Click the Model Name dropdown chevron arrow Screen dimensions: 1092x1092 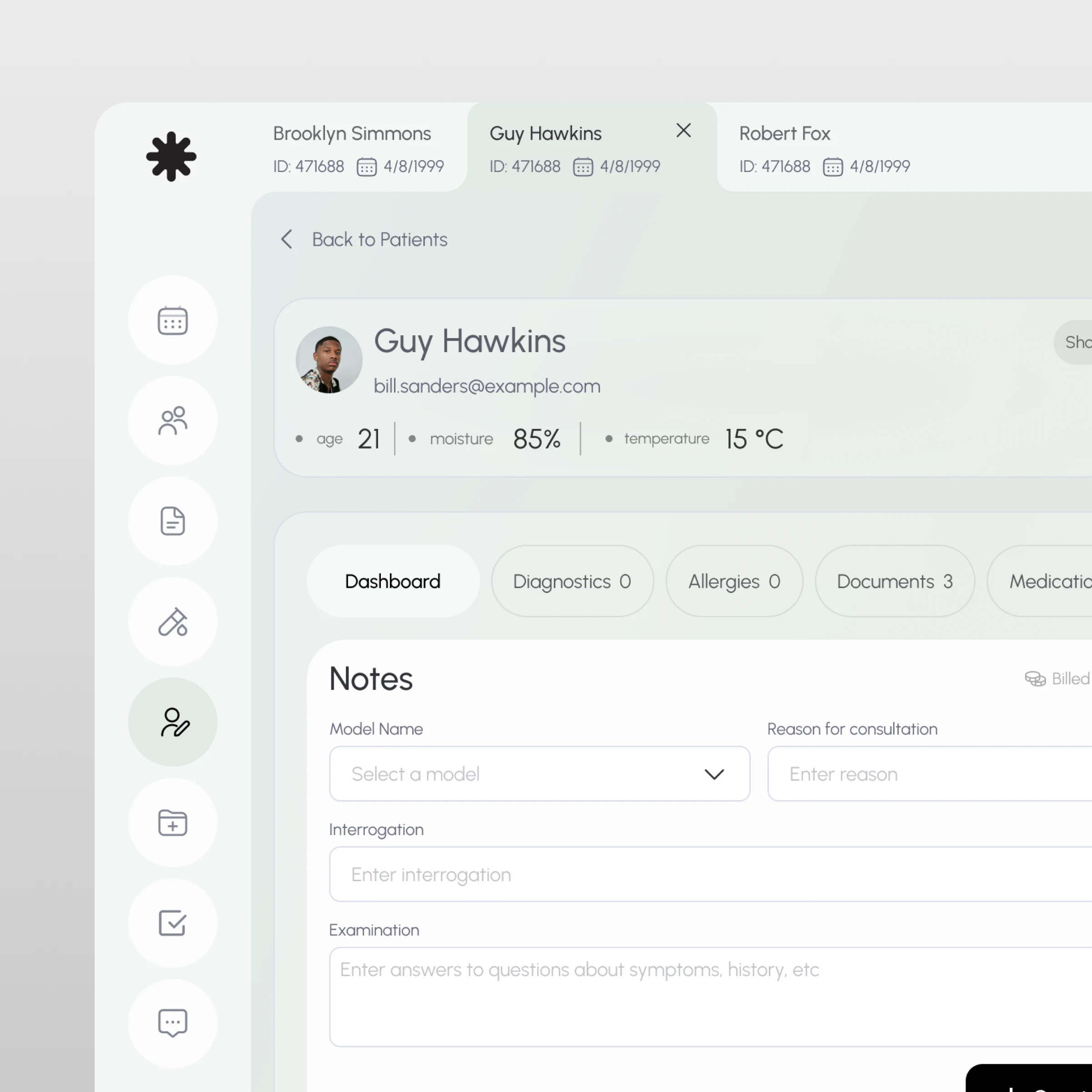pos(714,774)
